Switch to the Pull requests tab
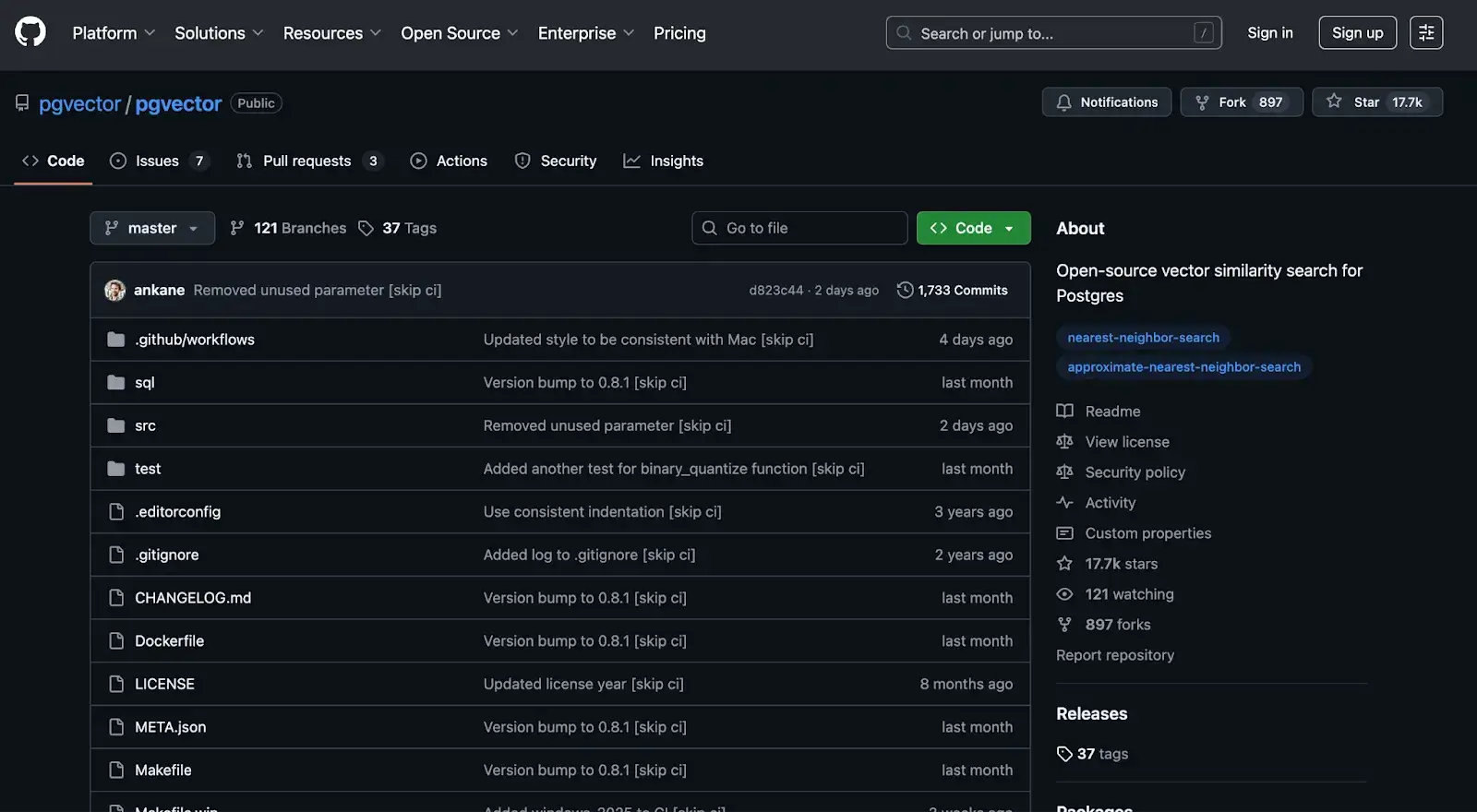Screen dimensions: 1477x812 (x=307, y=161)
